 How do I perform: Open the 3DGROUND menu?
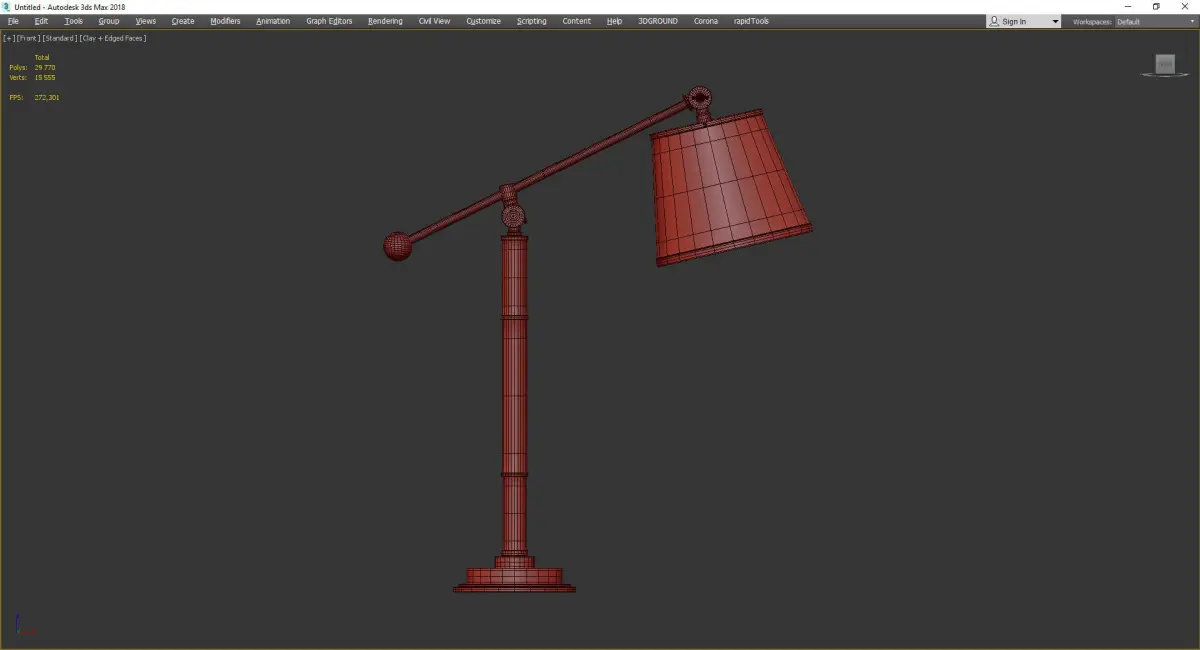tap(658, 21)
